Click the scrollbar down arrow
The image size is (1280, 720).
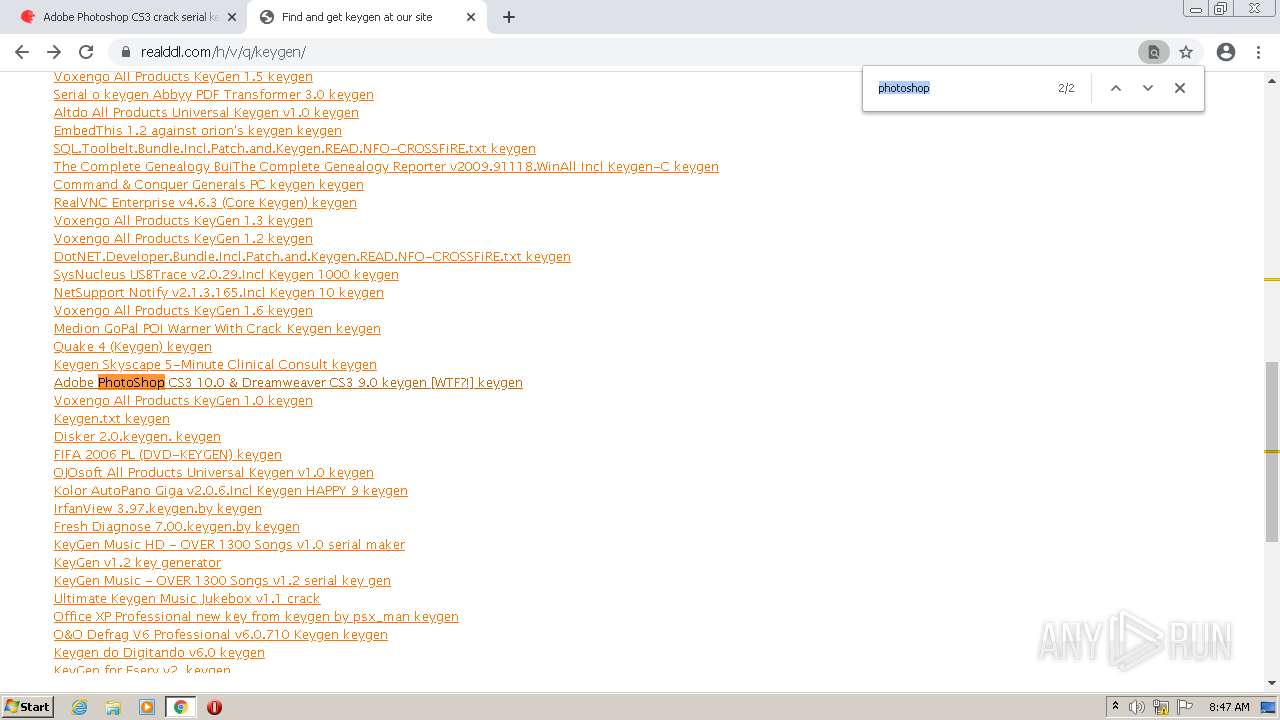point(1272,683)
